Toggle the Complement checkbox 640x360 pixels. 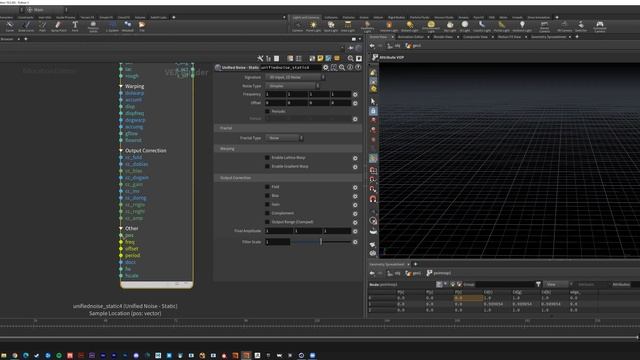pos(267,213)
